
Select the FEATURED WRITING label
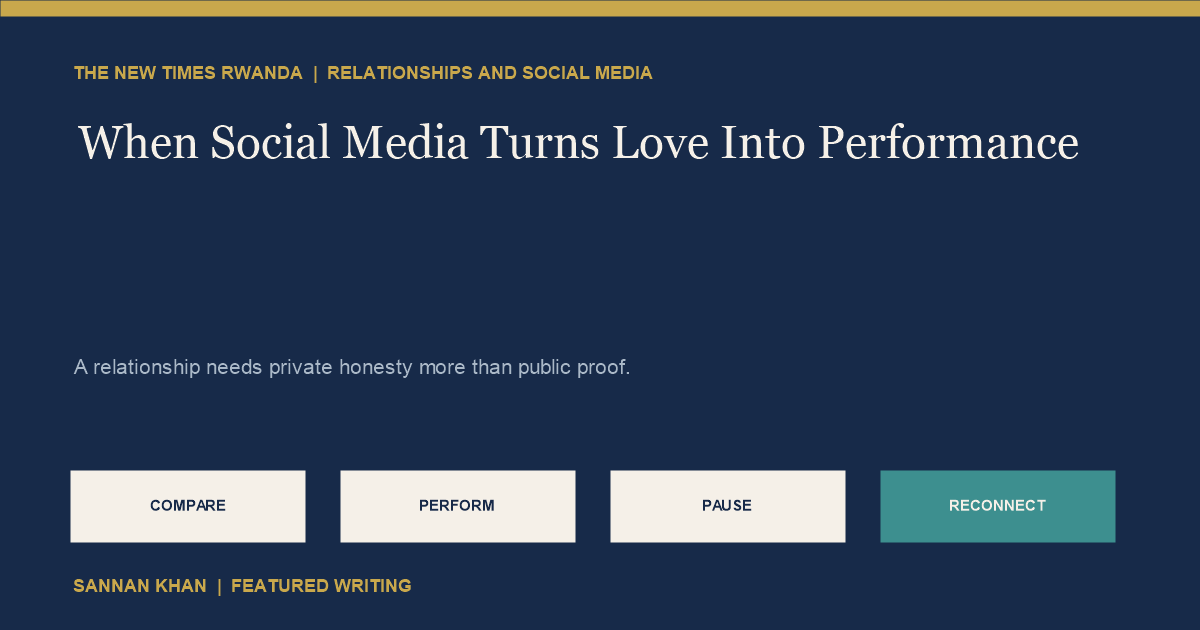321,586
